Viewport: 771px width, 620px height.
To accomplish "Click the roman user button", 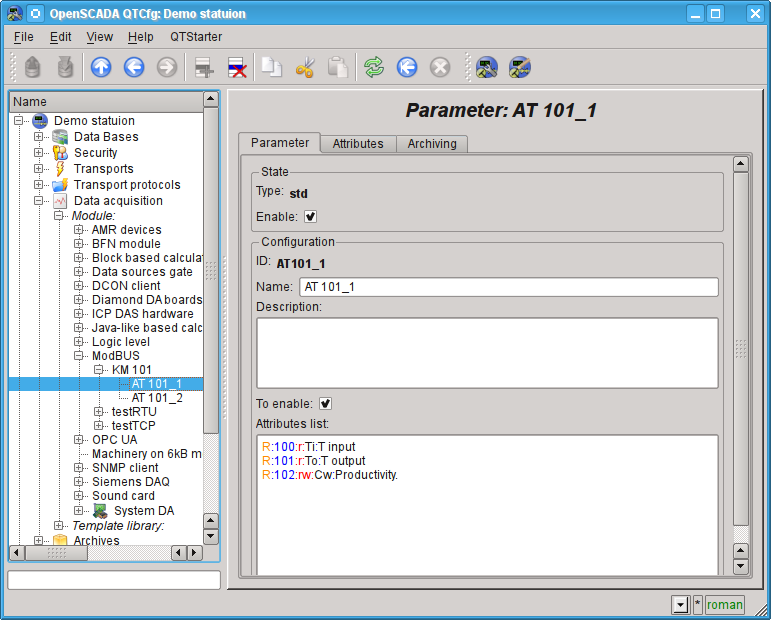I will (x=725, y=605).
